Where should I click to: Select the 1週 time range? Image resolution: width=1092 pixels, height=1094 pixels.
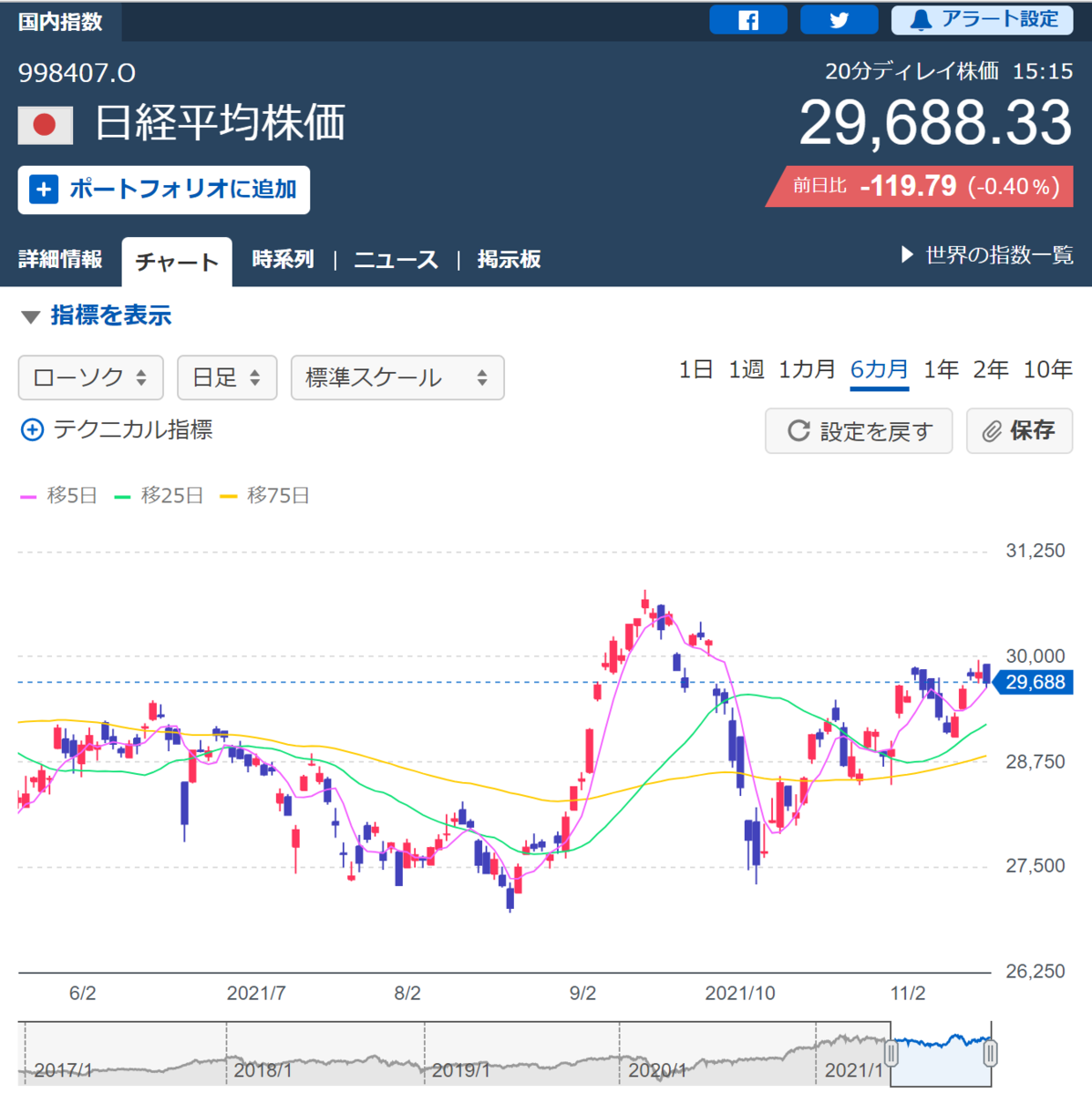pos(746,370)
